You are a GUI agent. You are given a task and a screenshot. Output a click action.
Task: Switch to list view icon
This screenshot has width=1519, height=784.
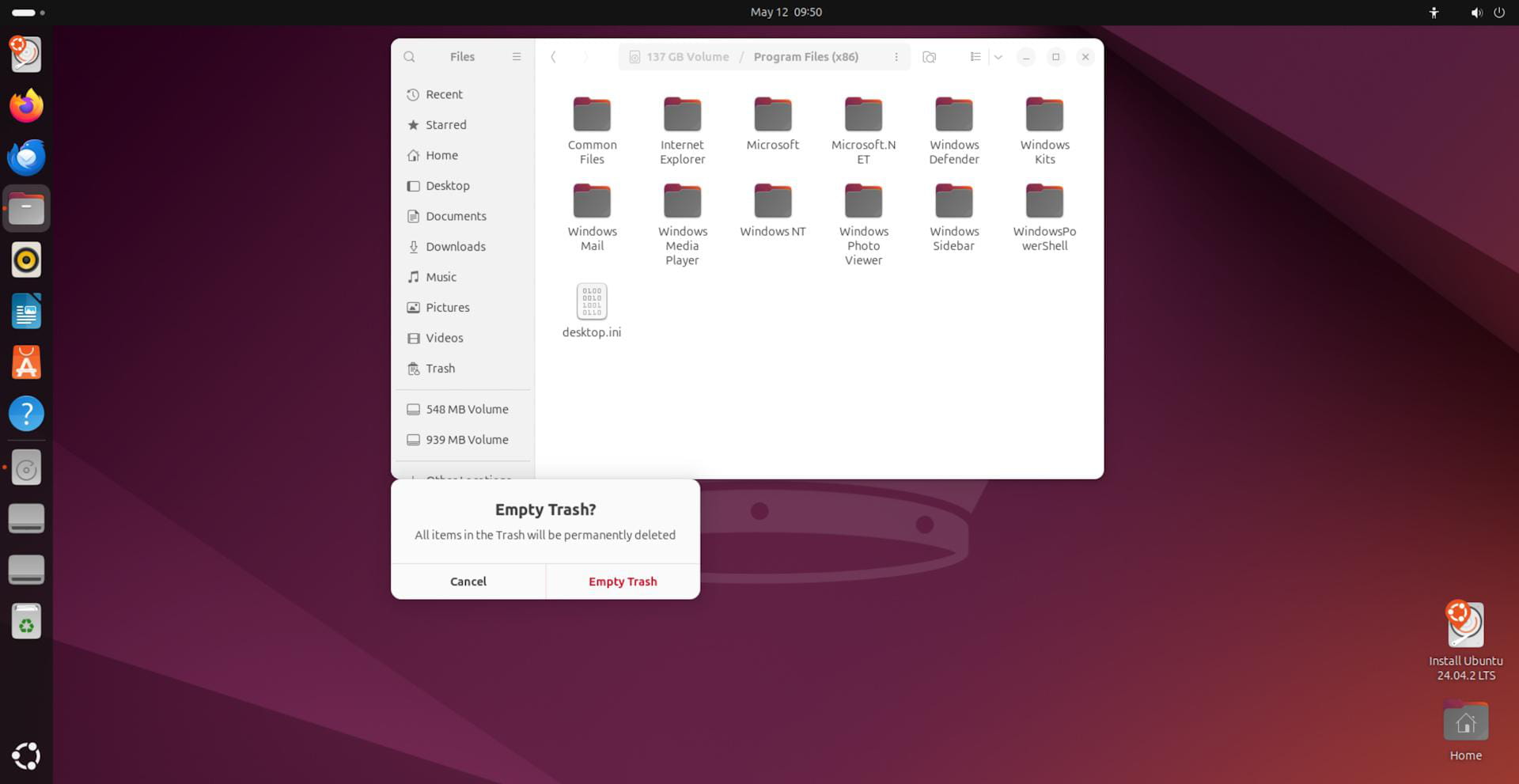tap(975, 57)
